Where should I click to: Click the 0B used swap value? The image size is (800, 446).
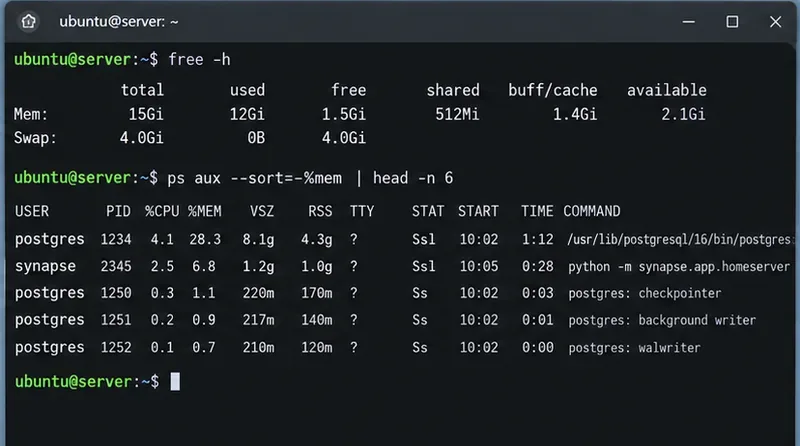256,138
